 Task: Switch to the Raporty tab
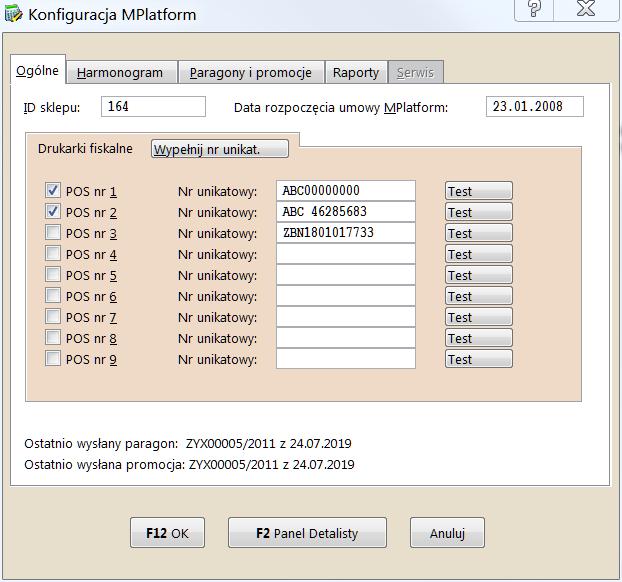pos(356,73)
